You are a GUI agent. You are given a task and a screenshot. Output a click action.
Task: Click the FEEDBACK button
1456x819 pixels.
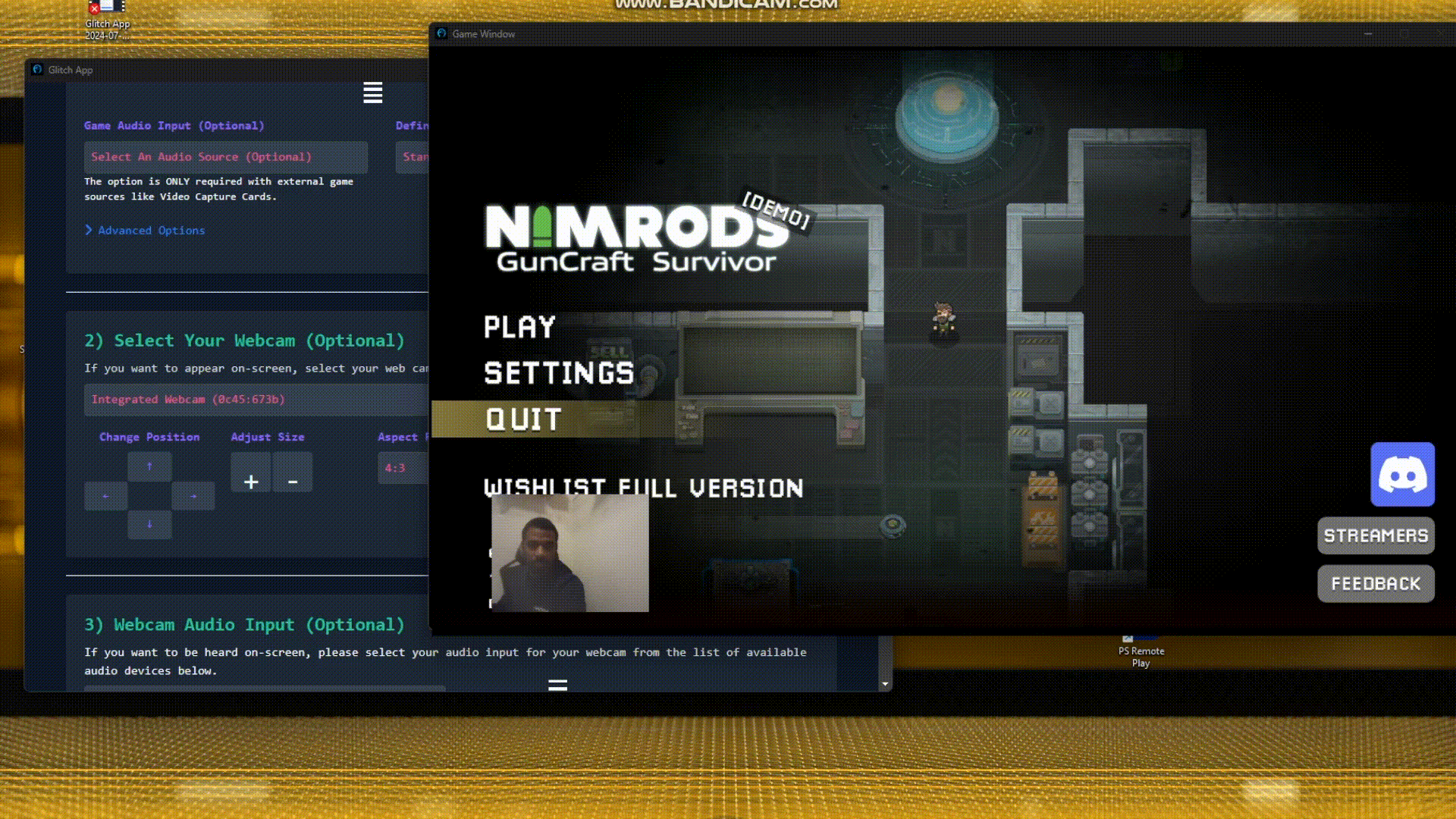click(1376, 584)
